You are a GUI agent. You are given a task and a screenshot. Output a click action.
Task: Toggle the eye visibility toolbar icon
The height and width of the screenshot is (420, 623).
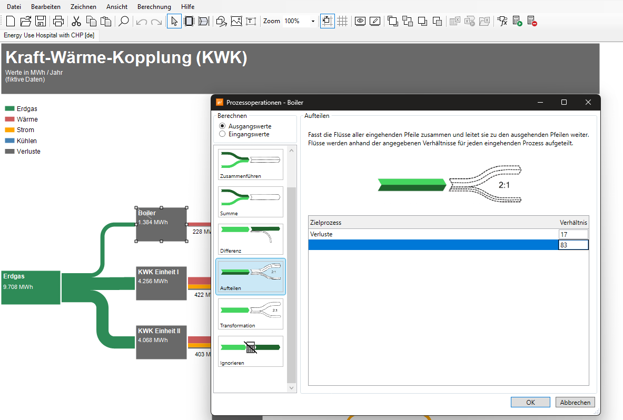(360, 21)
